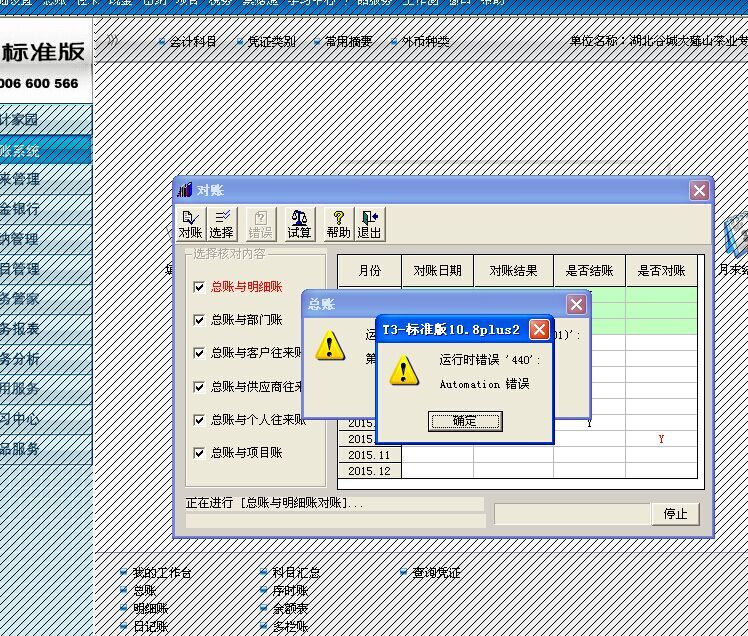Click the status text 正在进行 总账与明细账对账
The height and width of the screenshot is (636, 748).
click(275, 503)
